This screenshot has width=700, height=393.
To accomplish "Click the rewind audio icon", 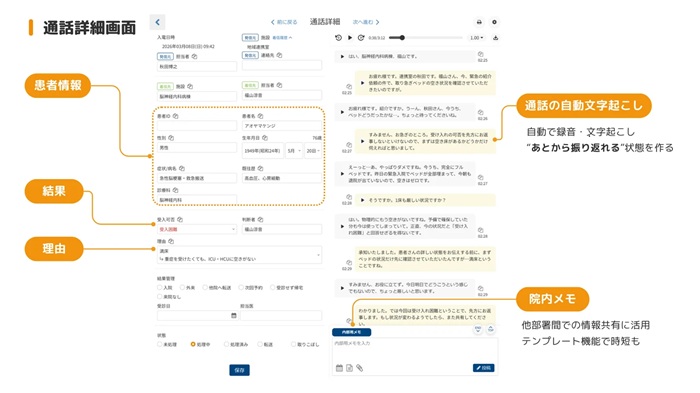I will pos(338,38).
